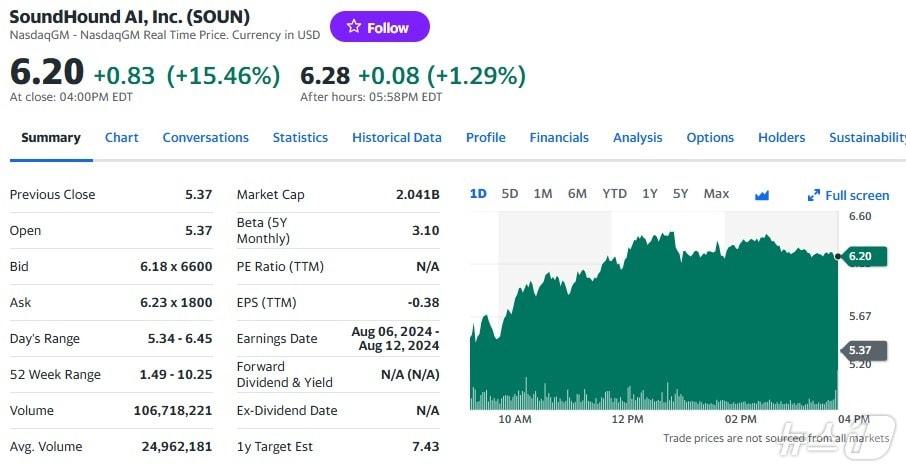906x472 pixels.
Task: Switch to the Chart tab
Action: point(122,138)
